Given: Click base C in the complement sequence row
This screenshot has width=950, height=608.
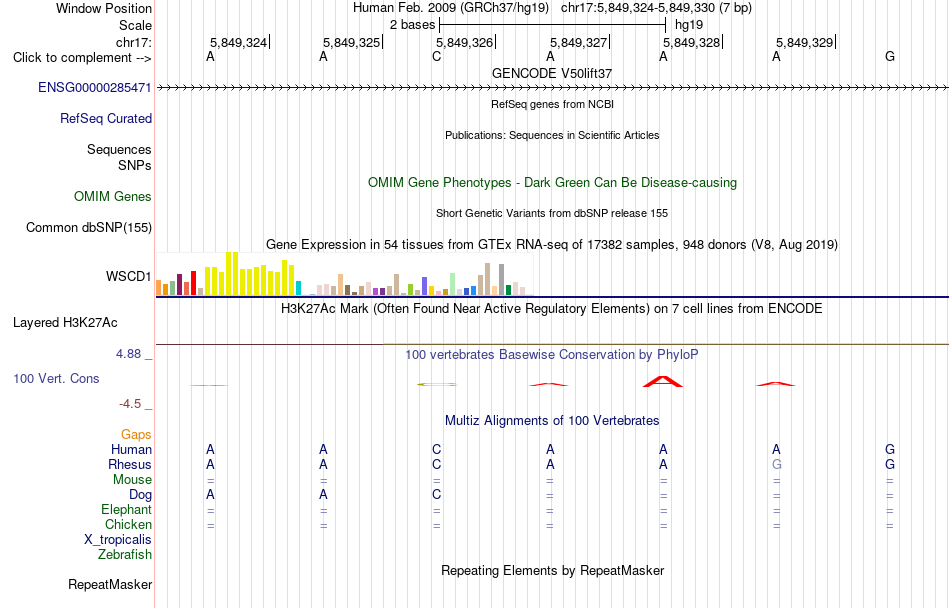Looking at the screenshot, I should pyautogui.click(x=437, y=57).
